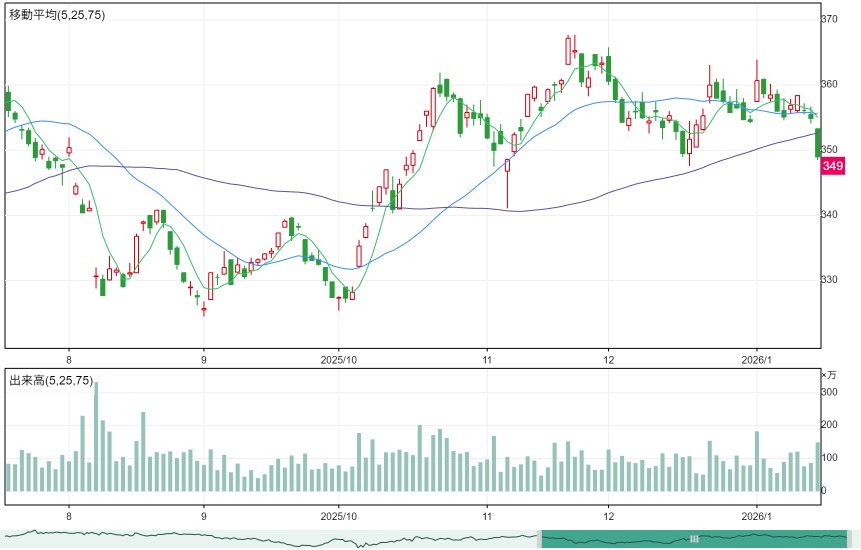Click the 12 month label under the candlestick chart
The width and height of the screenshot is (861, 550).
coord(608,360)
